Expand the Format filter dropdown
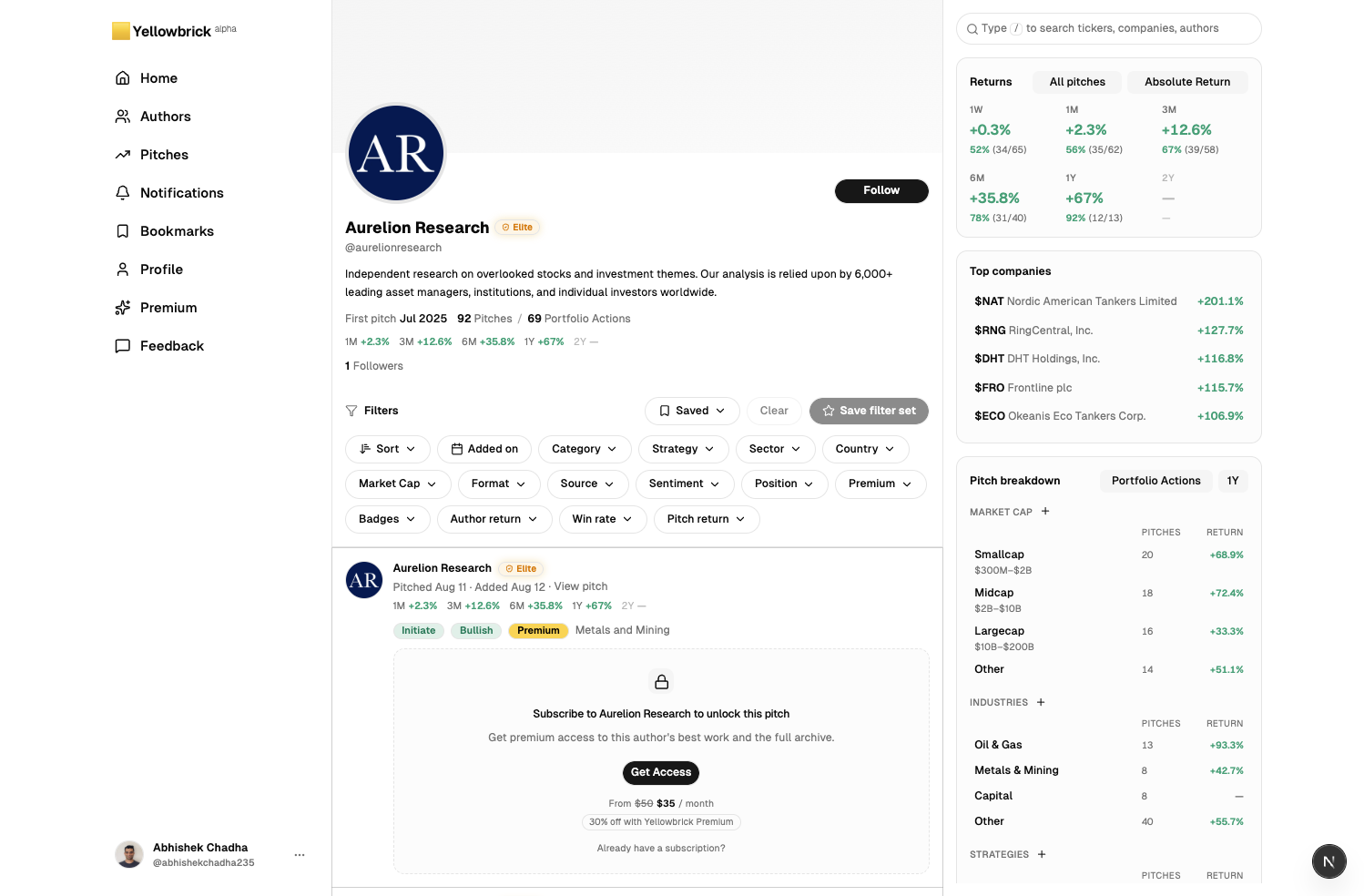1364x896 pixels. 499,484
